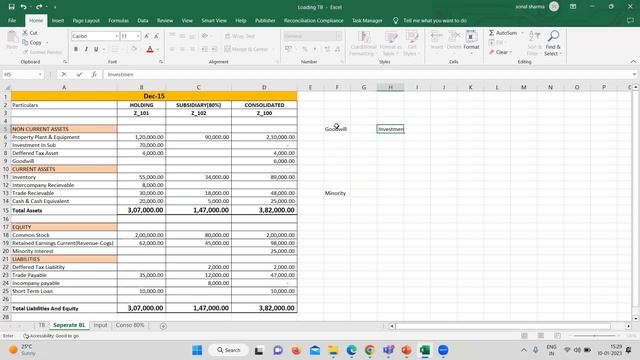Click the zoom slider in status bar

pos(594,336)
